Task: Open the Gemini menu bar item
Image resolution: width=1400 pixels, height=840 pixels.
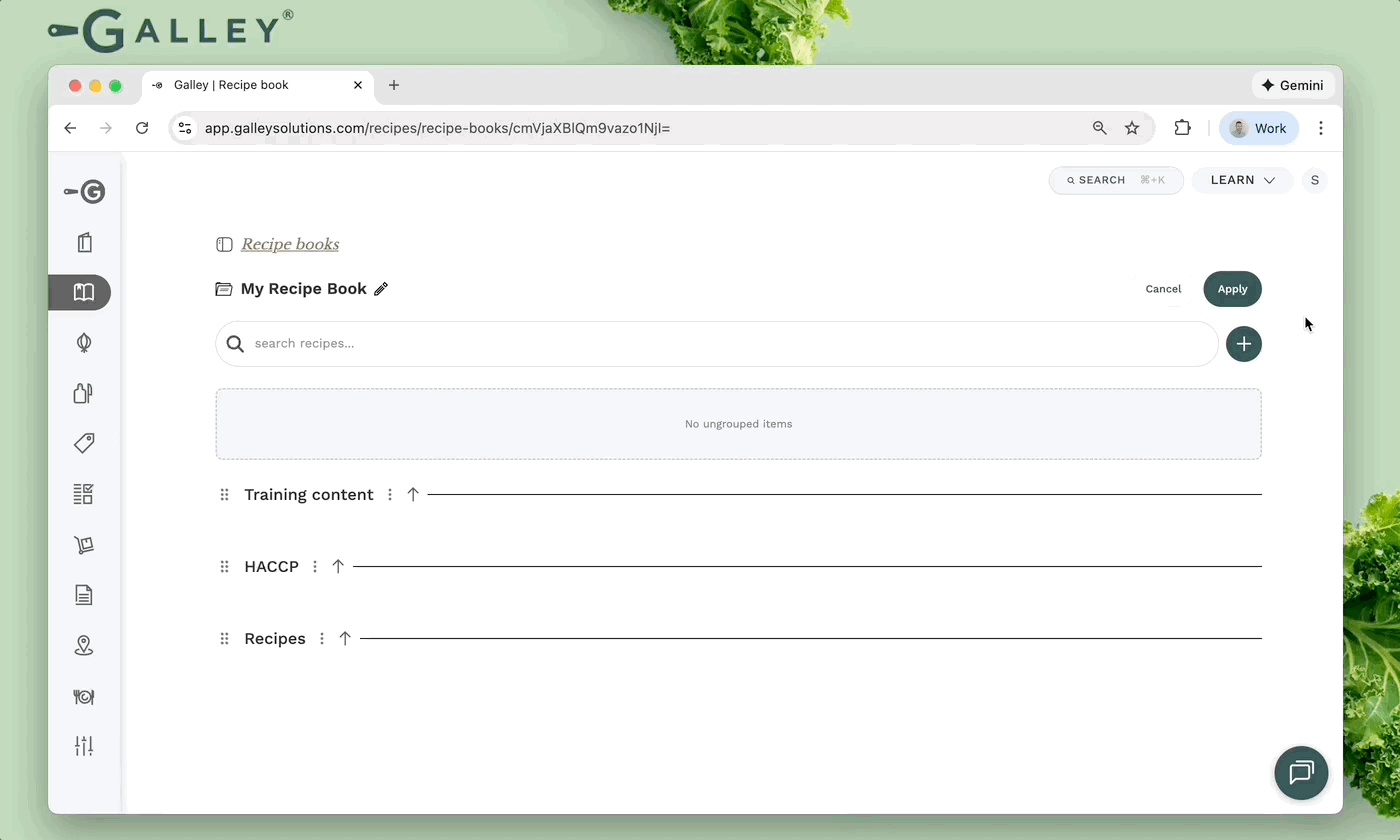Action: pyautogui.click(x=1293, y=85)
